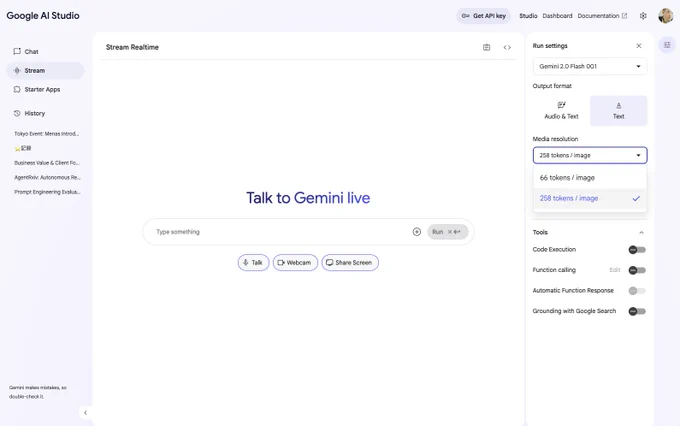Select Audio & Text output format

(x=561, y=111)
